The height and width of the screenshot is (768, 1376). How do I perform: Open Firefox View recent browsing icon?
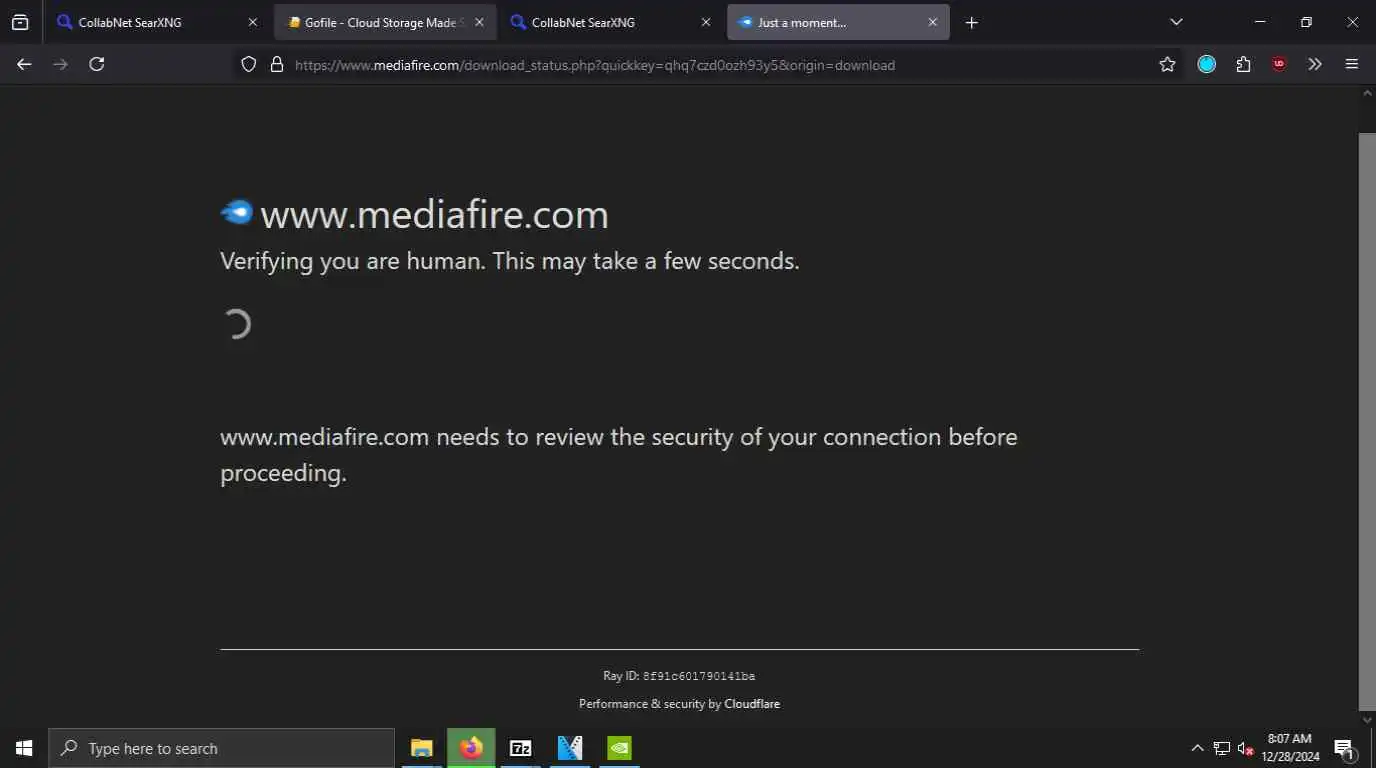20,22
